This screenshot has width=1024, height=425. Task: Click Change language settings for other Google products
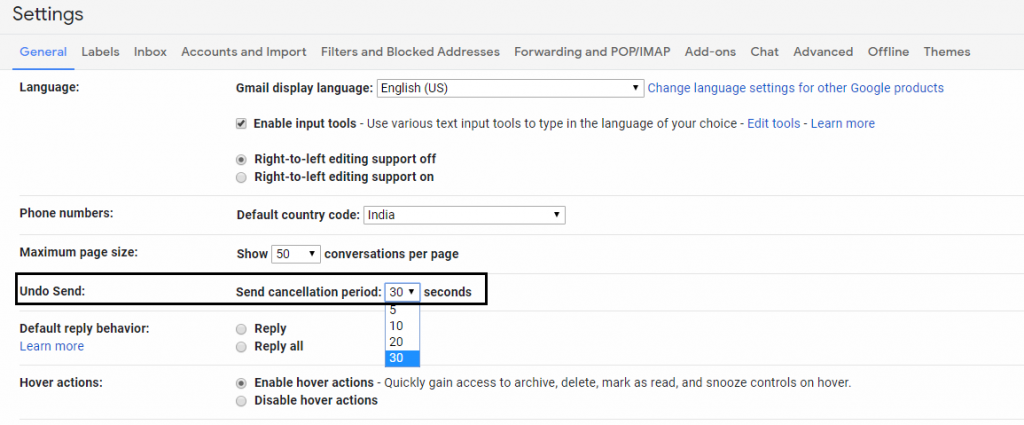pyautogui.click(x=795, y=87)
